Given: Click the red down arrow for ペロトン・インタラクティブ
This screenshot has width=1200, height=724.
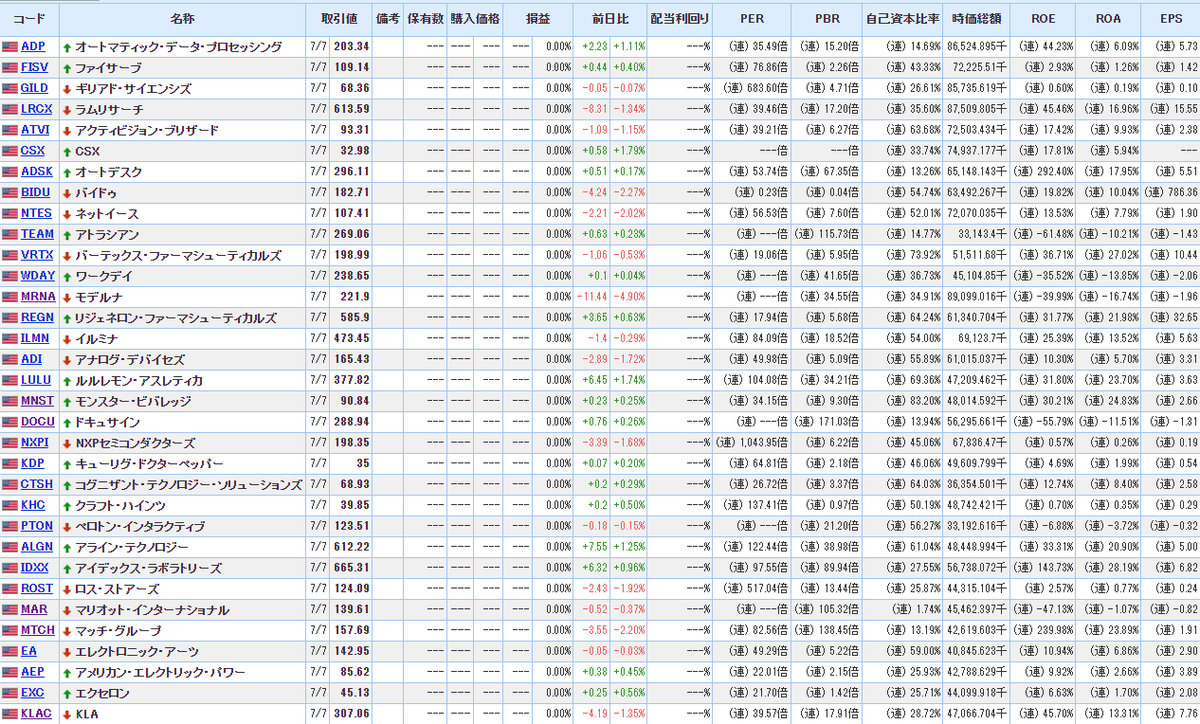Looking at the screenshot, I should coord(67,527).
